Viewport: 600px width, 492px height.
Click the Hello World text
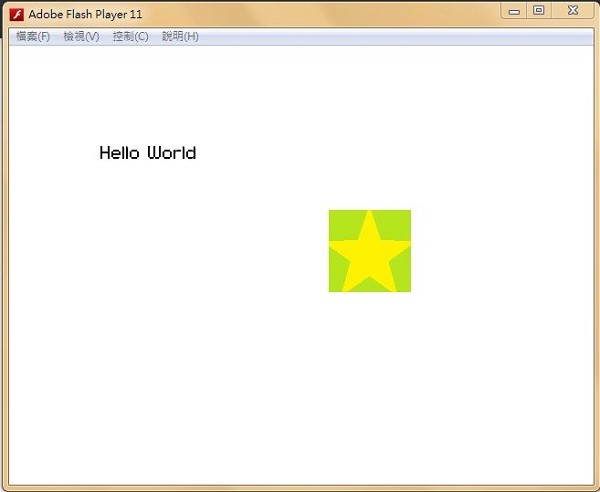coord(148,153)
